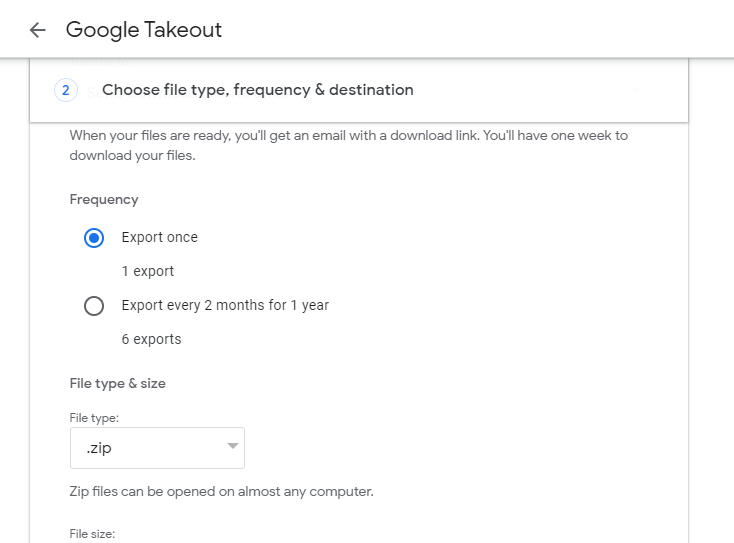Open the .zip file type dropdown
The width and height of the screenshot is (734, 543).
click(157, 448)
